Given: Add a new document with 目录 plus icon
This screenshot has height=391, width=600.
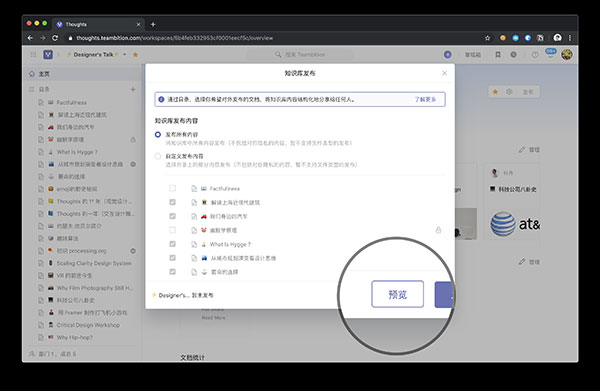Looking at the screenshot, I should 133,89.
